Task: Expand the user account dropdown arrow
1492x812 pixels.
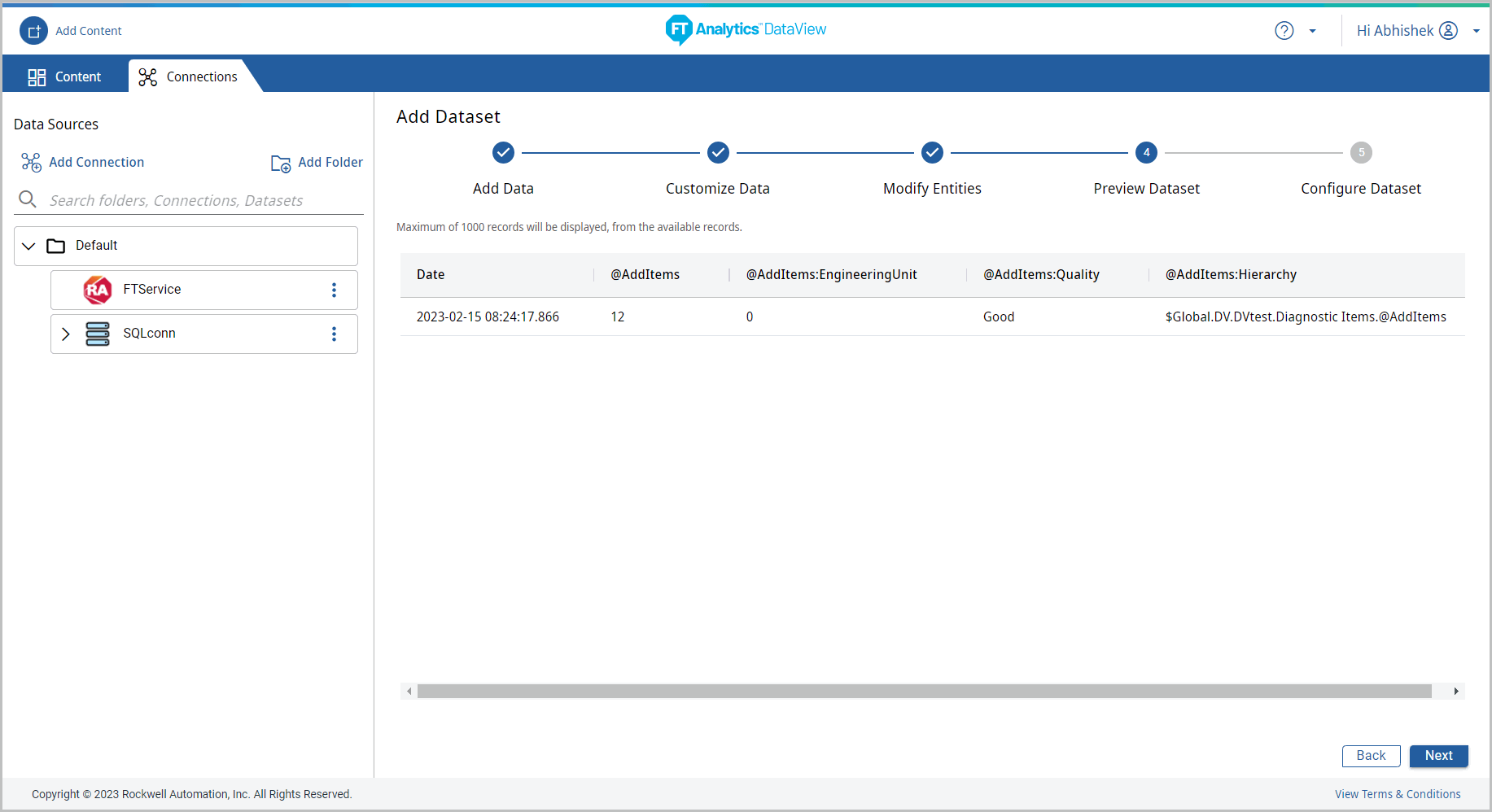Action: point(1476,31)
